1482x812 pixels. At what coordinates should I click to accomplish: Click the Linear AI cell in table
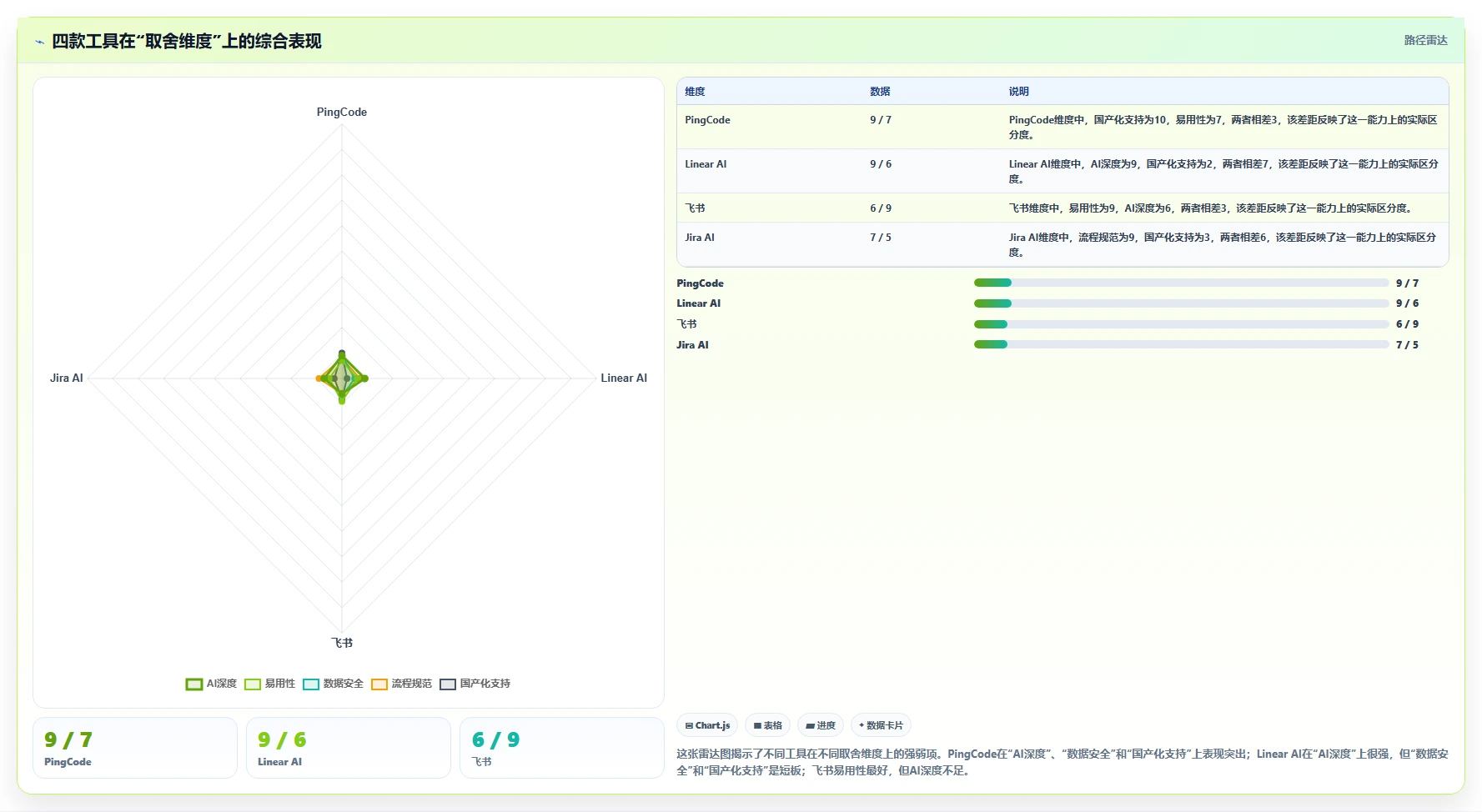point(706,164)
